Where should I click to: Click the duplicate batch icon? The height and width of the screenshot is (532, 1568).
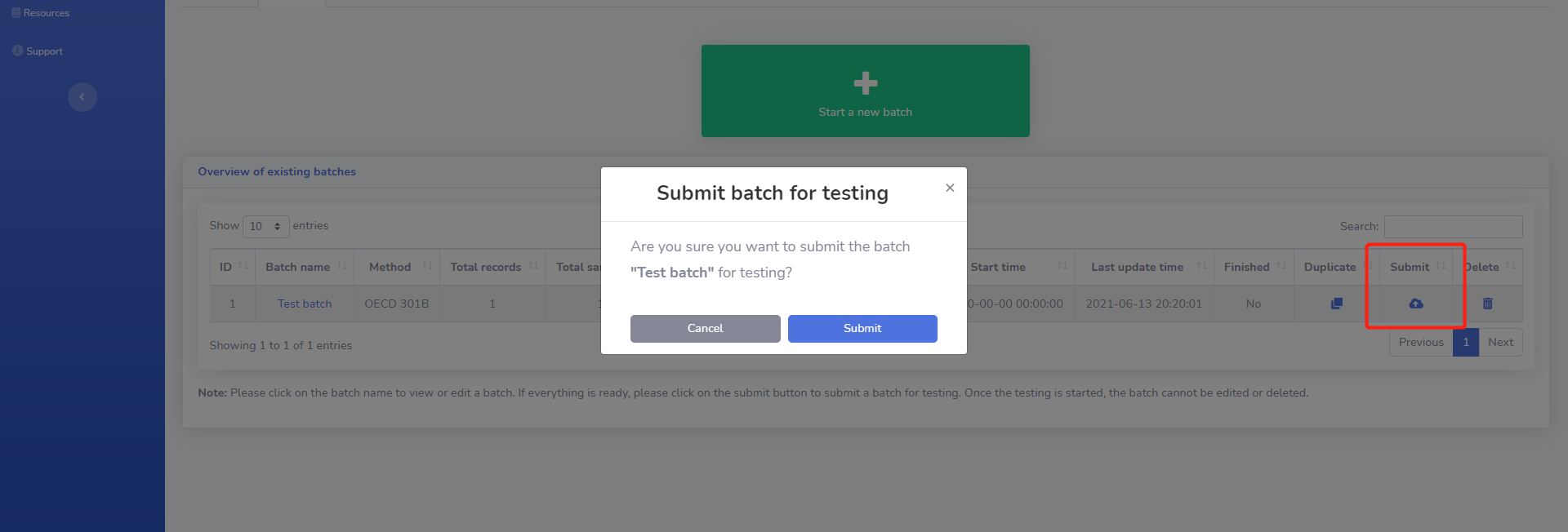pyautogui.click(x=1336, y=304)
